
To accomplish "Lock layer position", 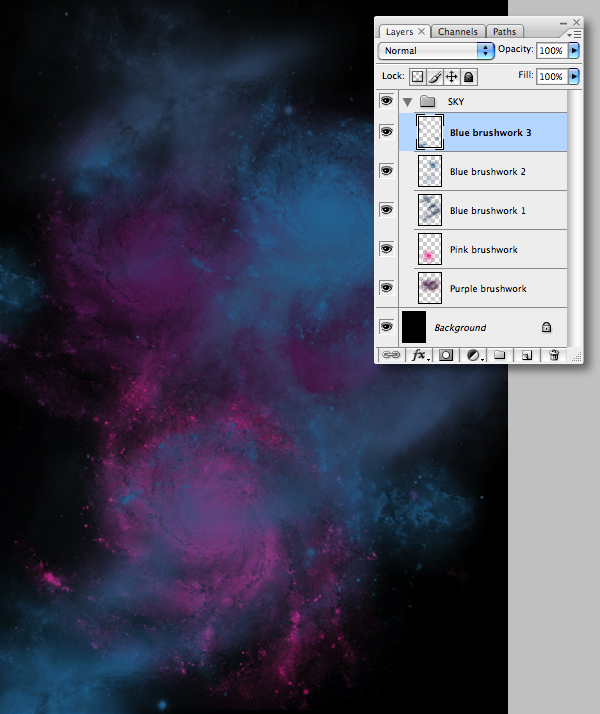I will [452, 76].
